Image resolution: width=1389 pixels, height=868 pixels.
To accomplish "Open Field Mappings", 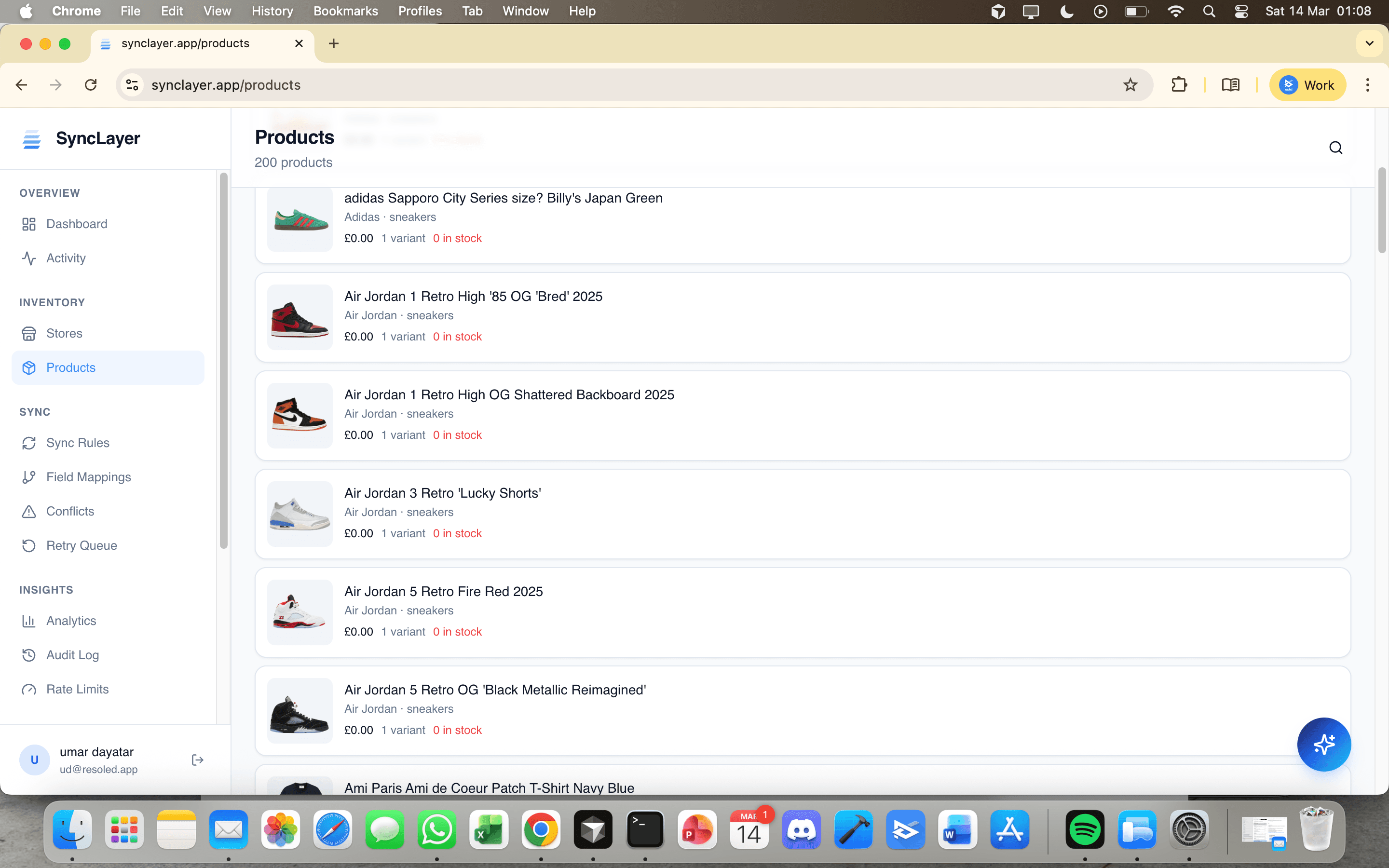I will click(x=108, y=477).
